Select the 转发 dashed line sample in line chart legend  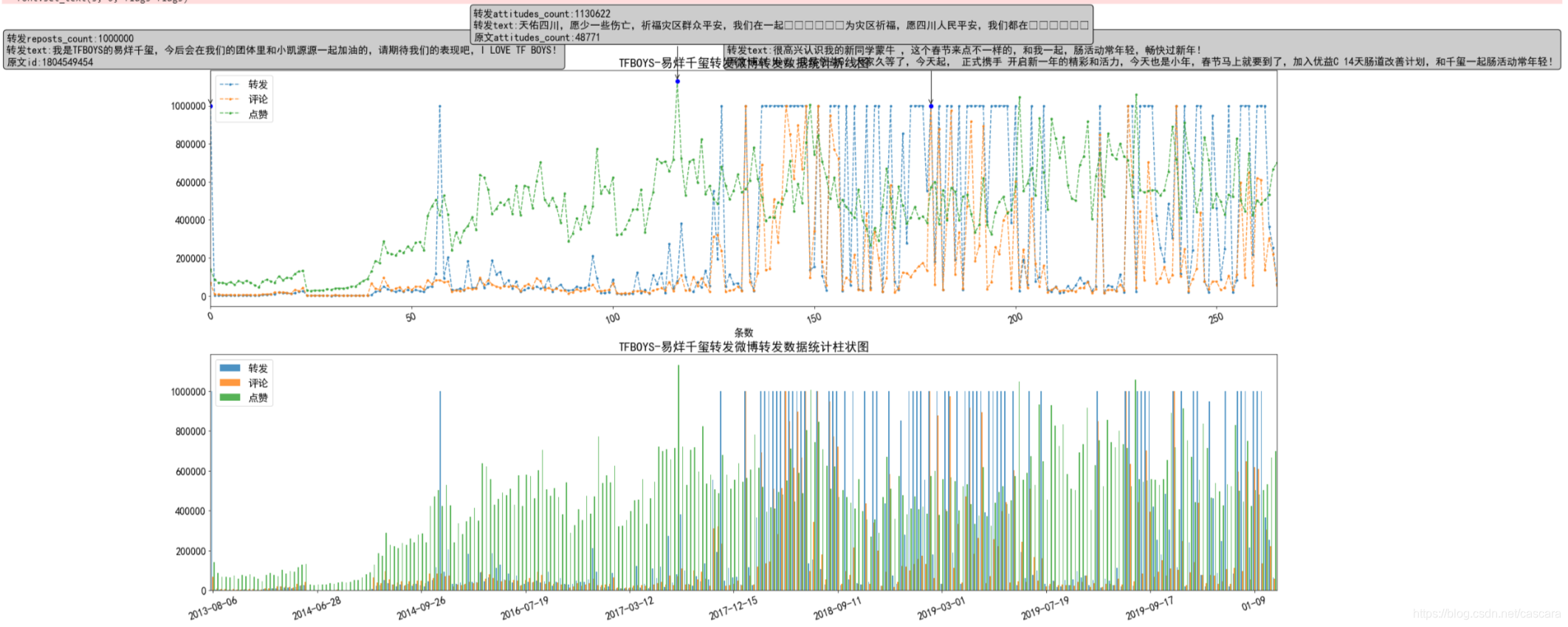pyautogui.click(x=230, y=85)
